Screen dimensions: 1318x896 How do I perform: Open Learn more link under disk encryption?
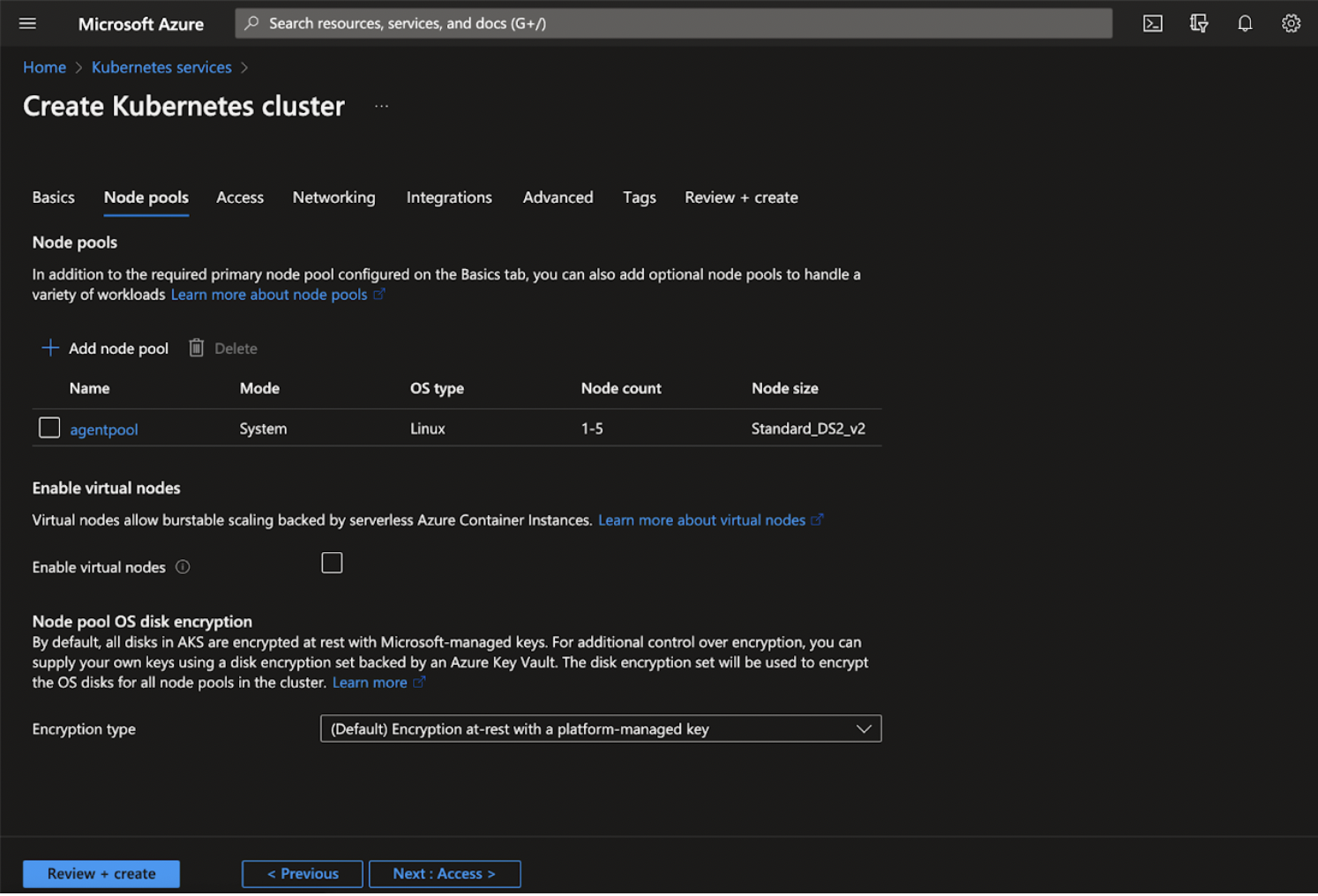pyautogui.click(x=370, y=683)
